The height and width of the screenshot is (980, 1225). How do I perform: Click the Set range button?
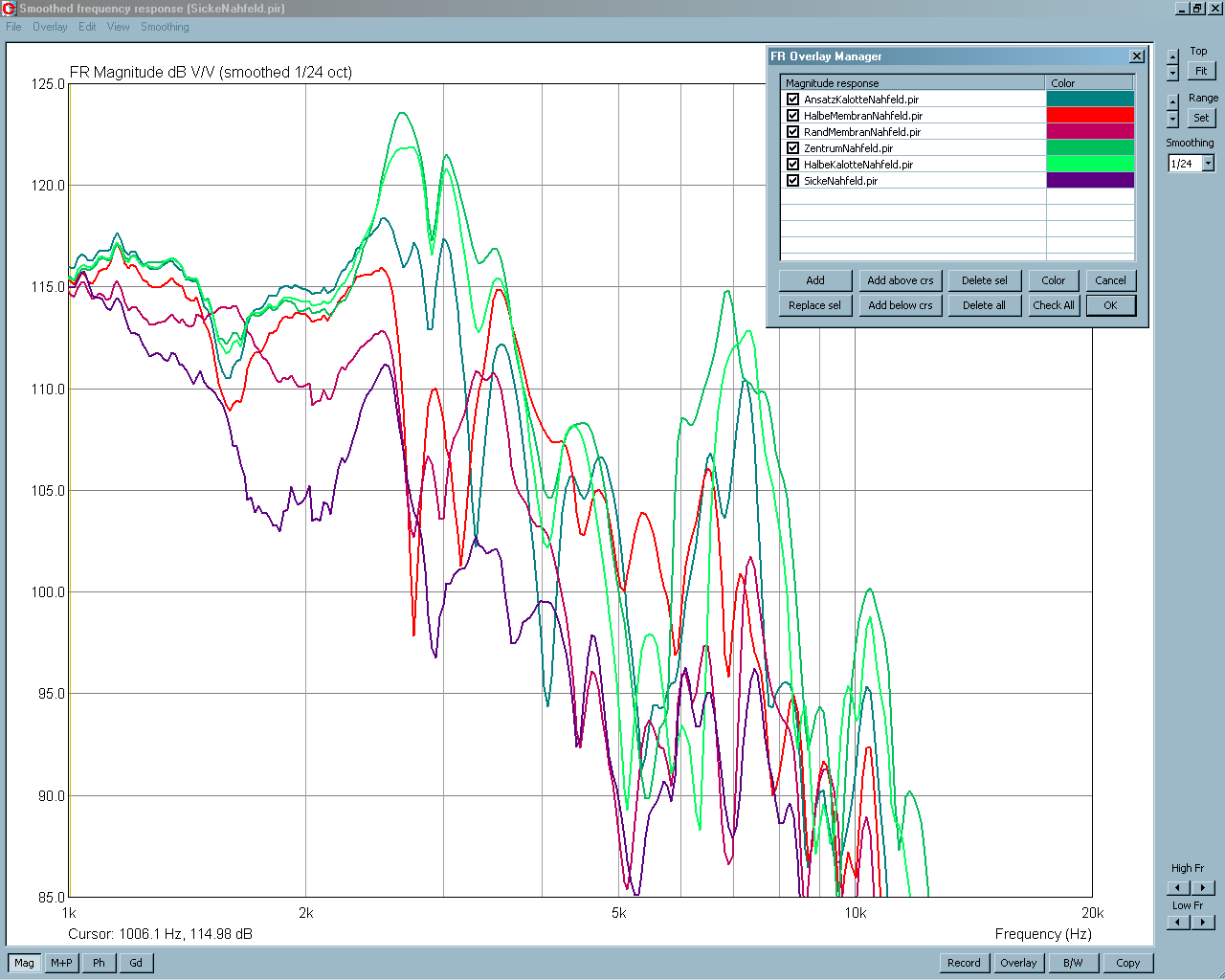pyautogui.click(x=1201, y=118)
